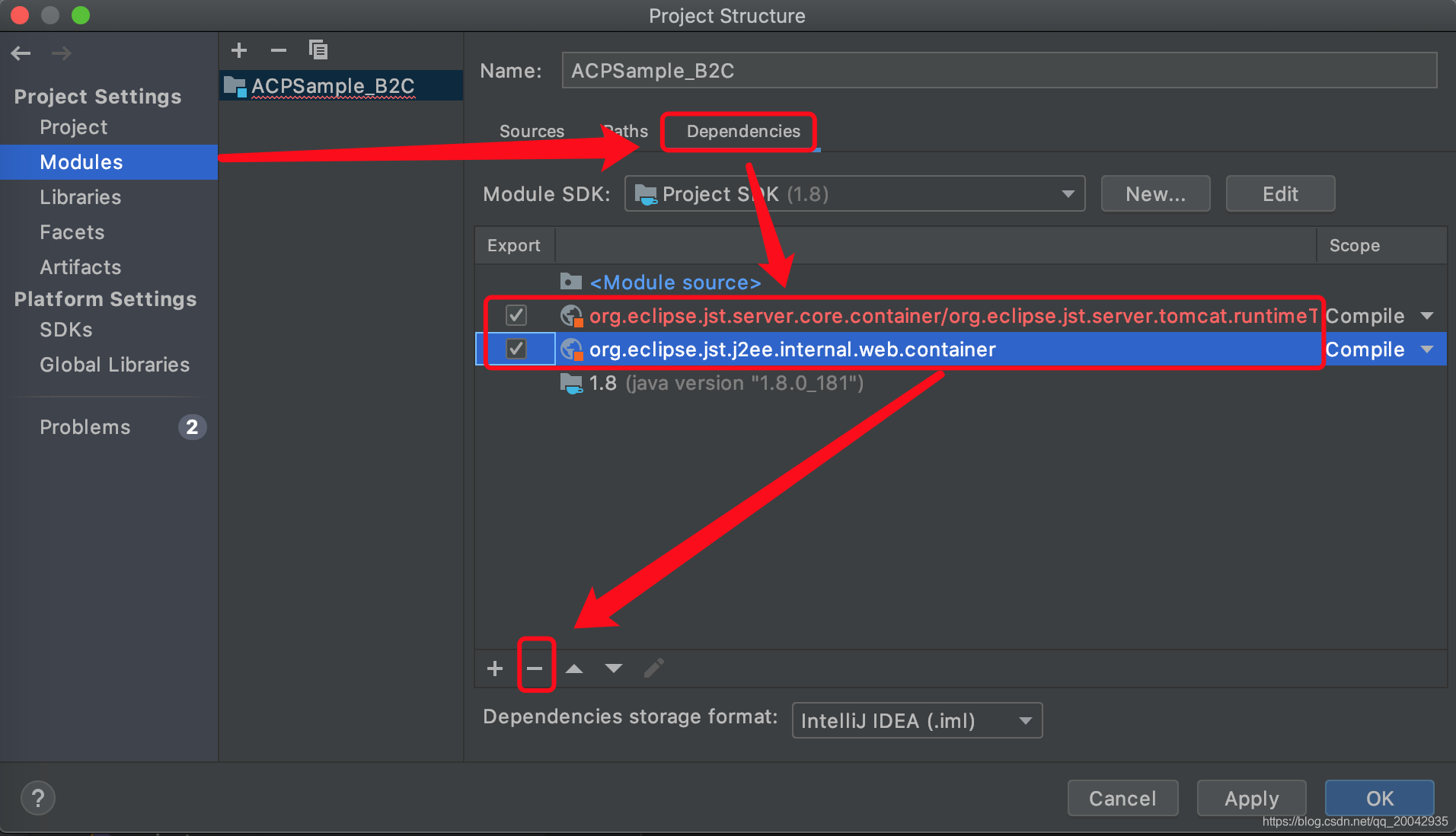Viewport: 1456px width, 836px height.
Task: Click the tomcat runtime library icon
Action: coord(571,315)
